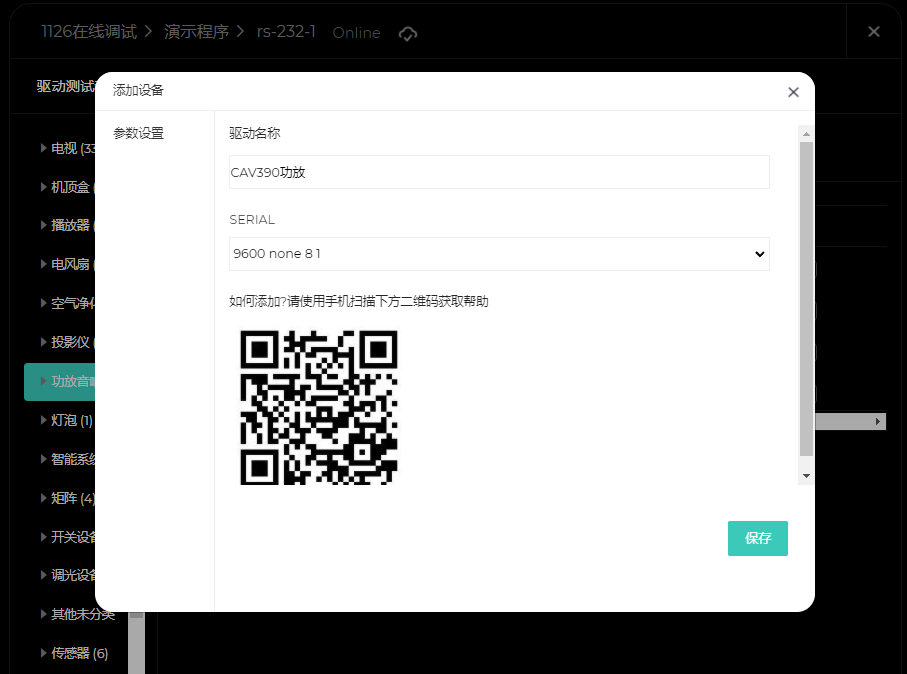Image resolution: width=907 pixels, height=674 pixels.
Task: Select the 灯泡 (1) tree item
Action: pyautogui.click(x=71, y=420)
